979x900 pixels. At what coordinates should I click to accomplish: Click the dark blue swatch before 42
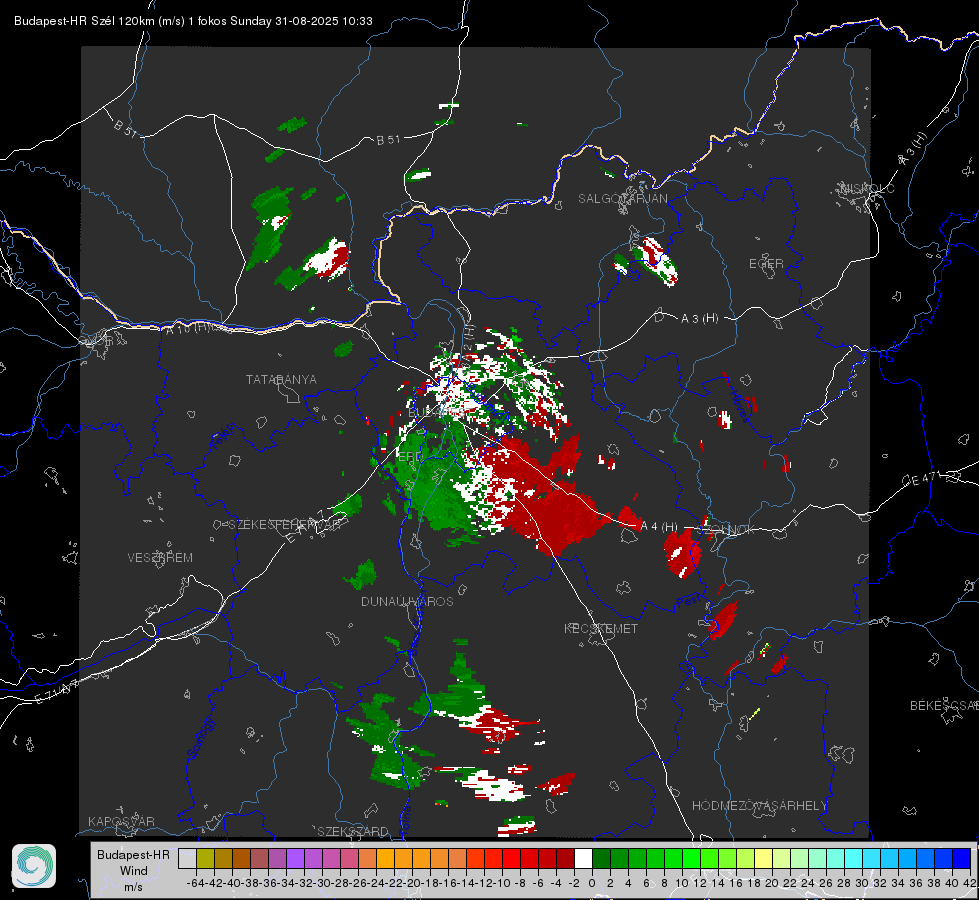pos(962,858)
